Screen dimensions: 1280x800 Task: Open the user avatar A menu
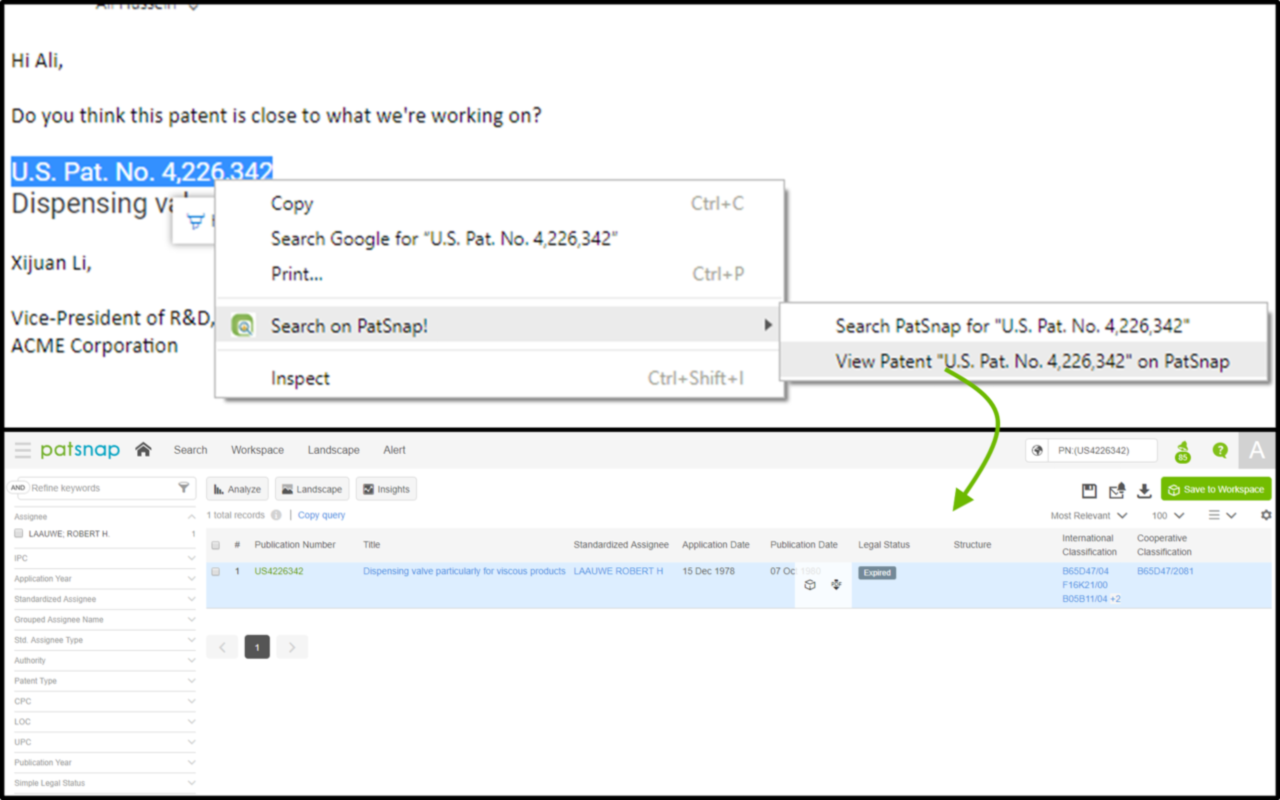pos(1257,450)
